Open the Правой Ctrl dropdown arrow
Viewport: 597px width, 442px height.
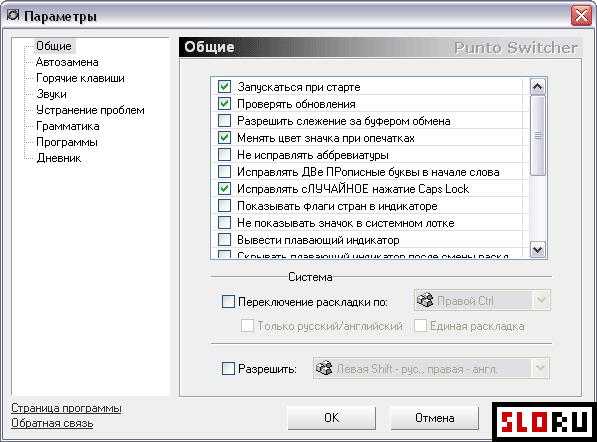[541, 300]
